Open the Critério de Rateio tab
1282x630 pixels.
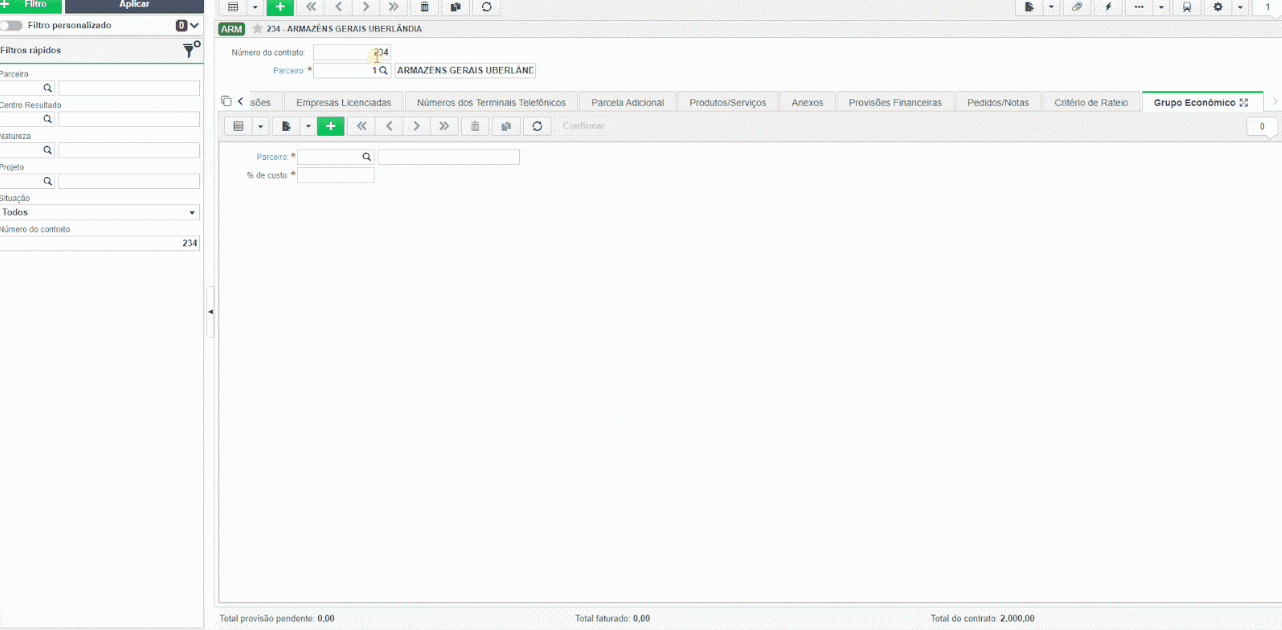coord(1091,102)
